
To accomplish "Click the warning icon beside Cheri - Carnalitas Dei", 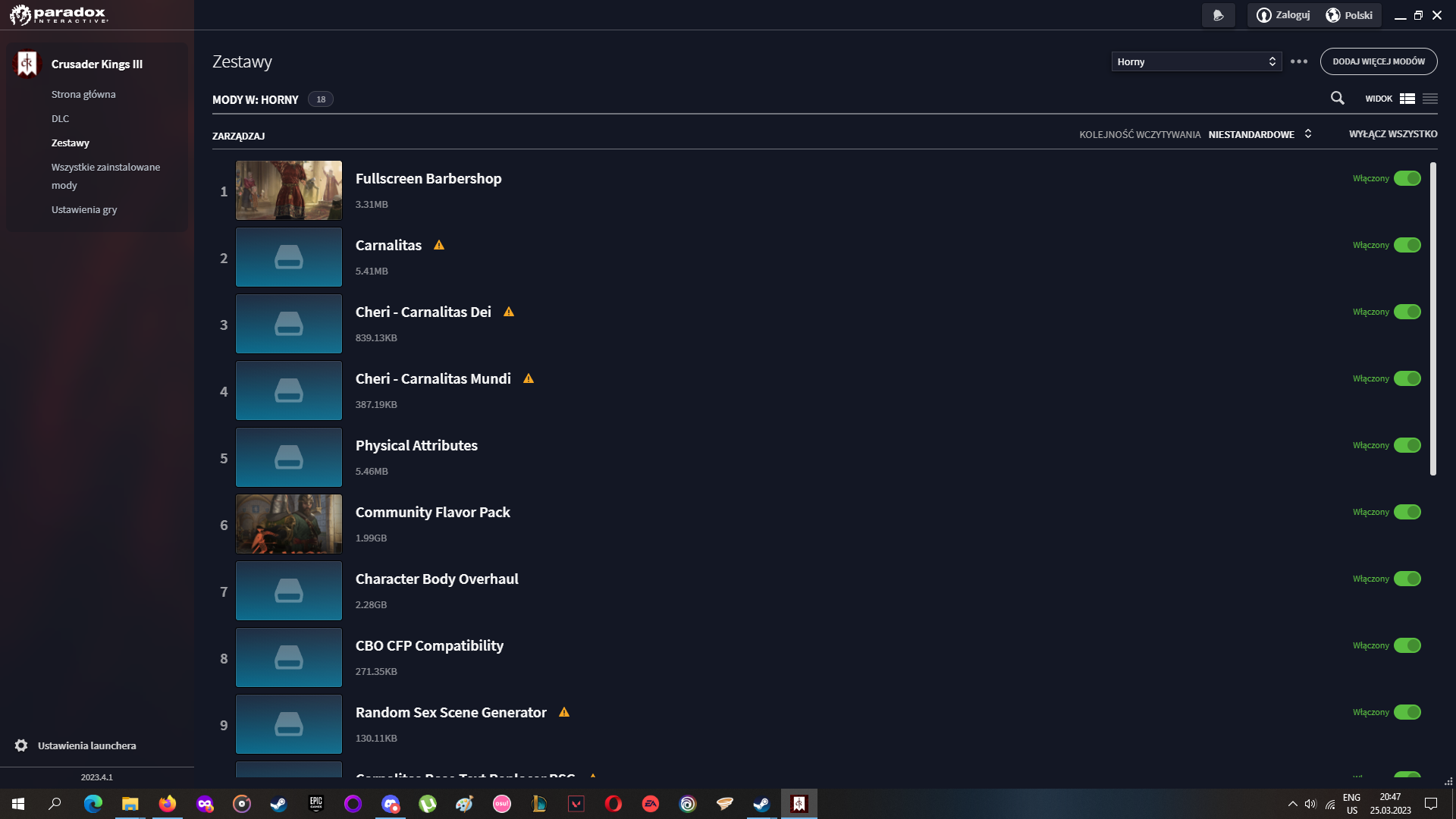I will pyautogui.click(x=509, y=312).
